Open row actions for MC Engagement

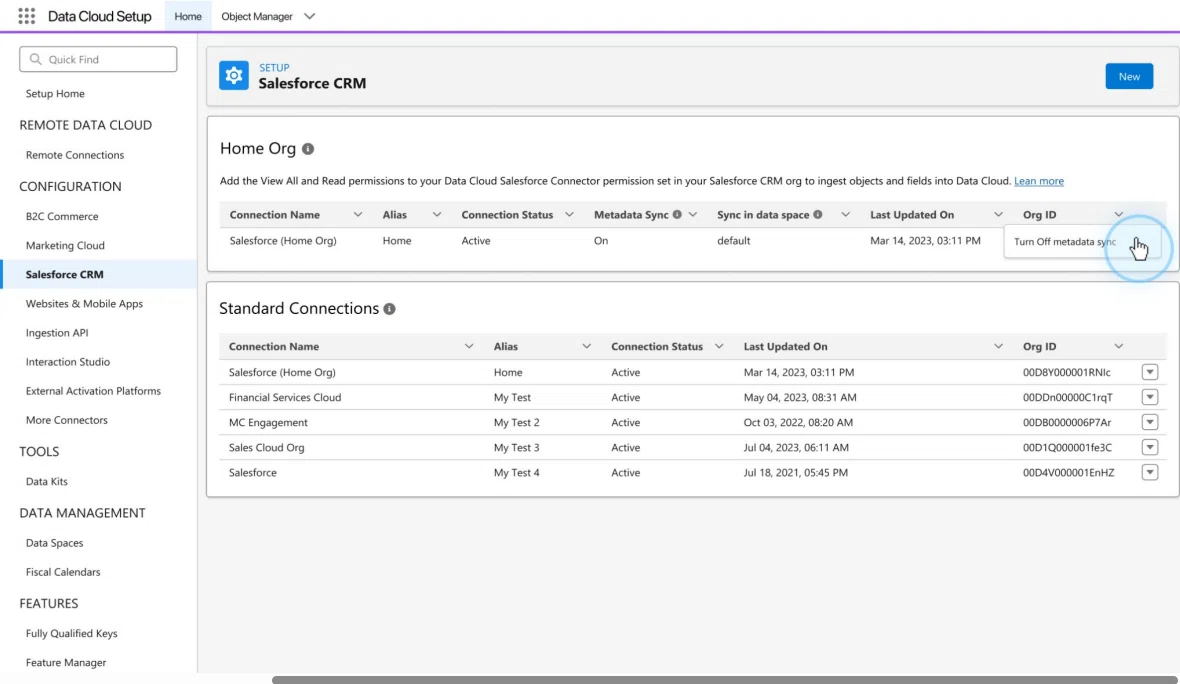pyautogui.click(x=1149, y=422)
